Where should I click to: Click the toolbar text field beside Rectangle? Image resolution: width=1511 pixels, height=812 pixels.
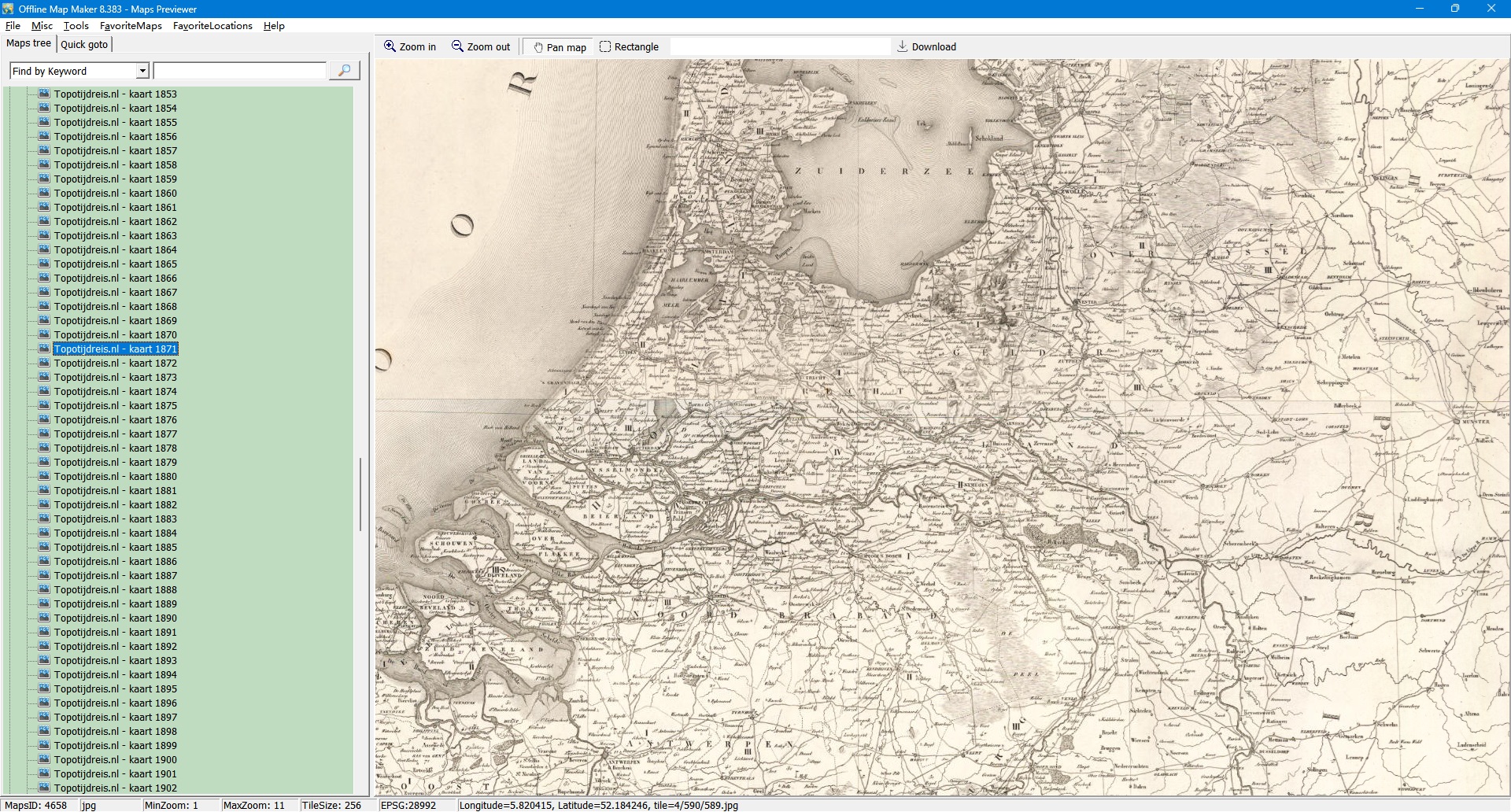coord(779,46)
